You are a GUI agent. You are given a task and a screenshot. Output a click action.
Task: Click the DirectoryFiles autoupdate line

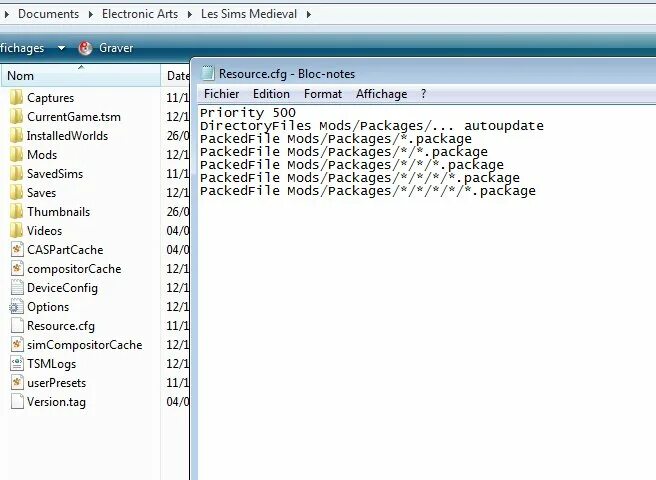tap(372, 126)
